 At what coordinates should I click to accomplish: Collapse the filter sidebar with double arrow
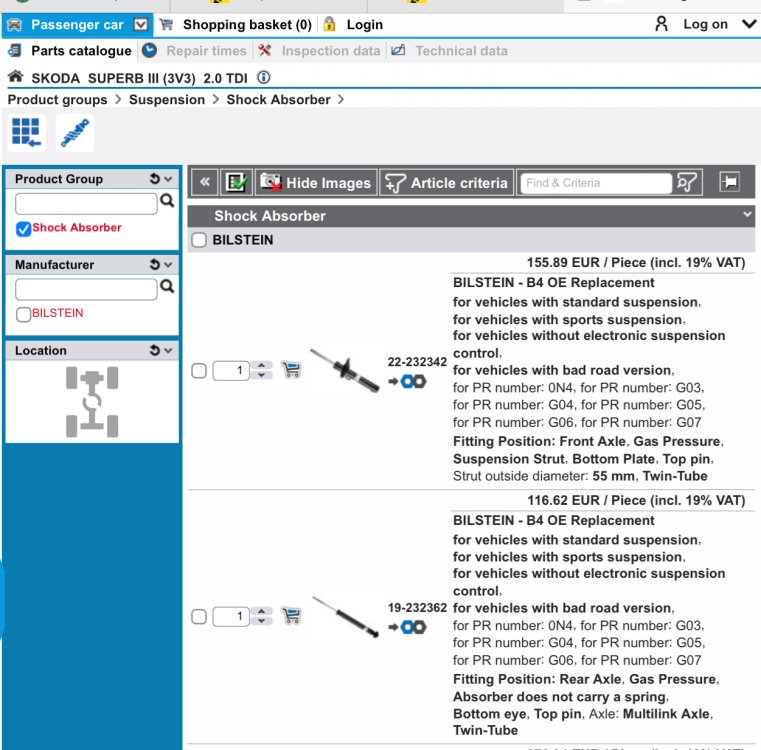click(205, 183)
